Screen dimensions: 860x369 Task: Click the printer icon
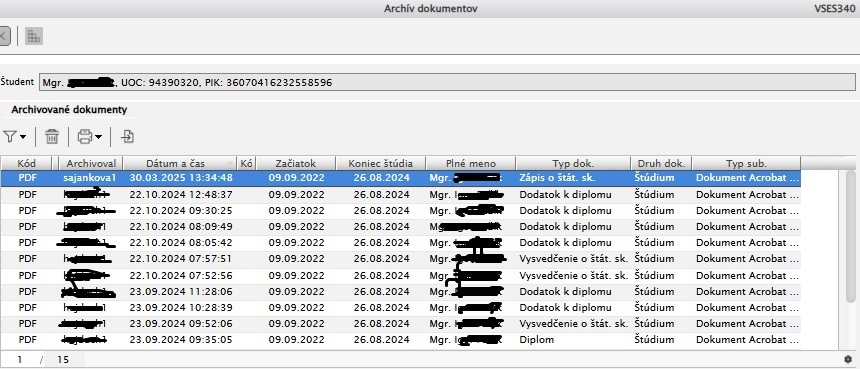[84, 137]
